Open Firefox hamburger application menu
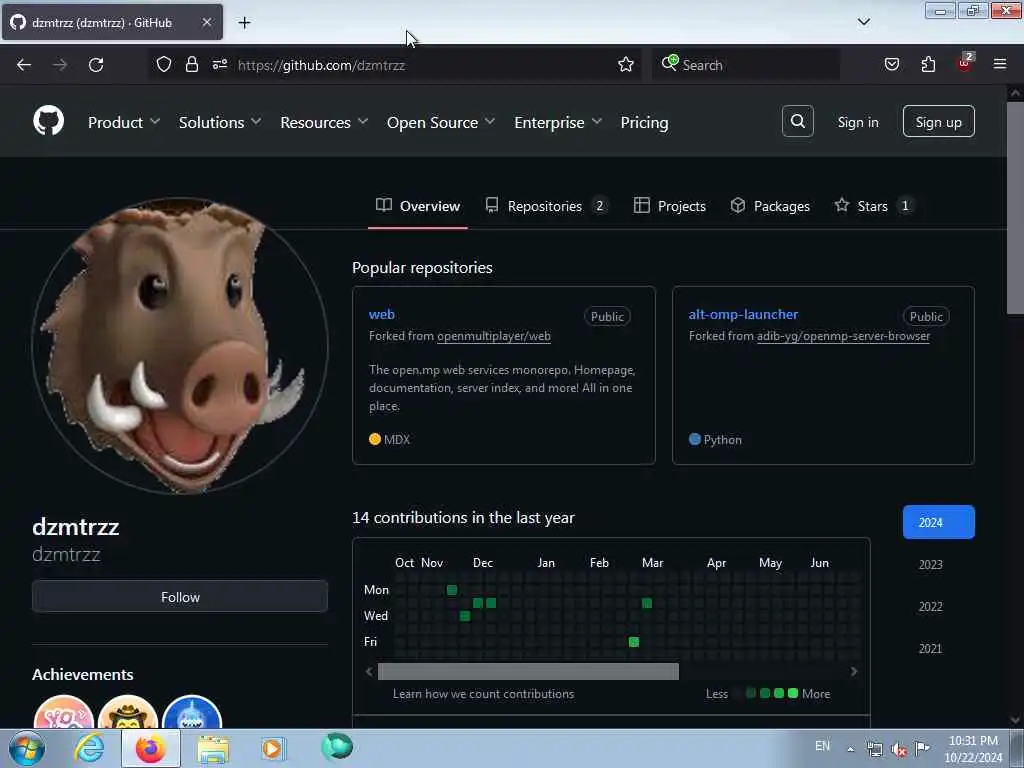 (x=1000, y=64)
